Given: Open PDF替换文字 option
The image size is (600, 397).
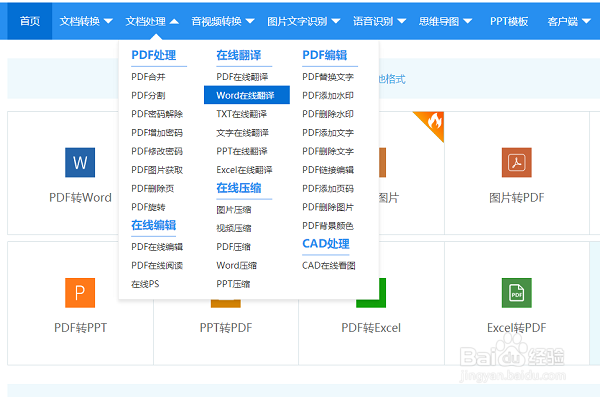Looking at the screenshot, I should tap(328, 77).
